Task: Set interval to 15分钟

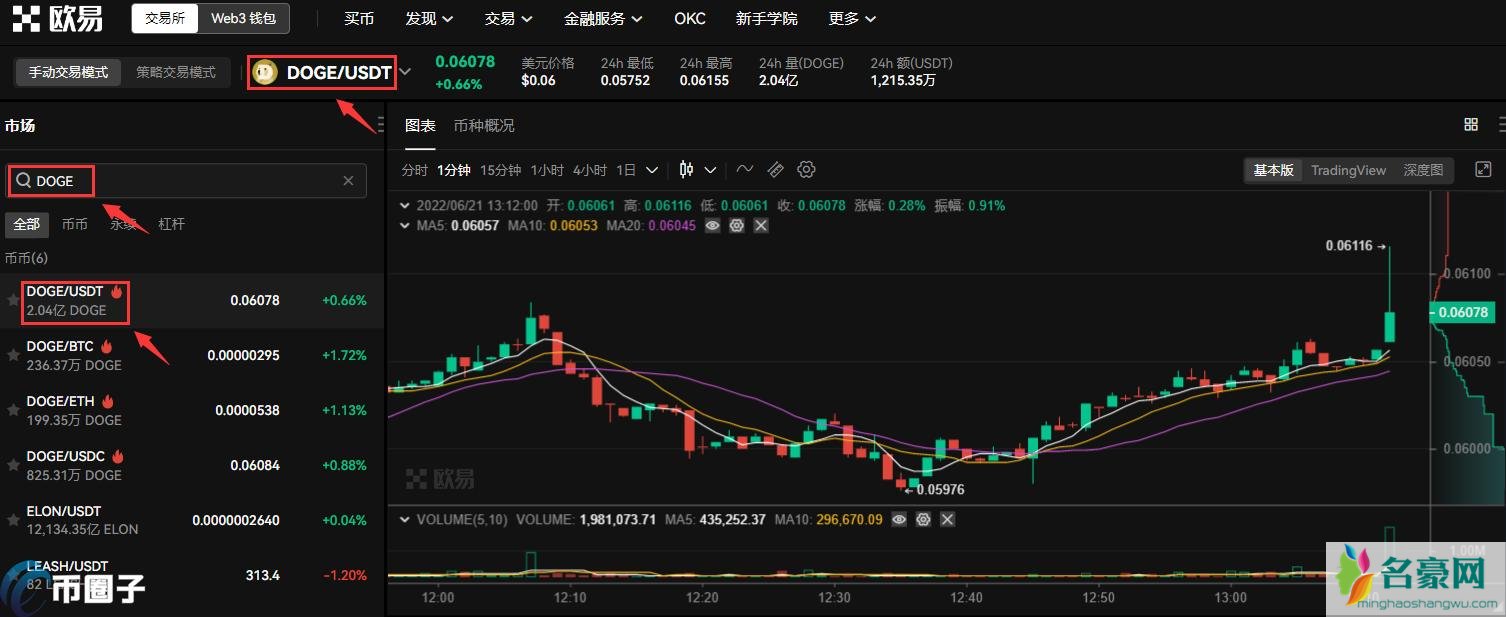Action: pyautogui.click(x=500, y=170)
